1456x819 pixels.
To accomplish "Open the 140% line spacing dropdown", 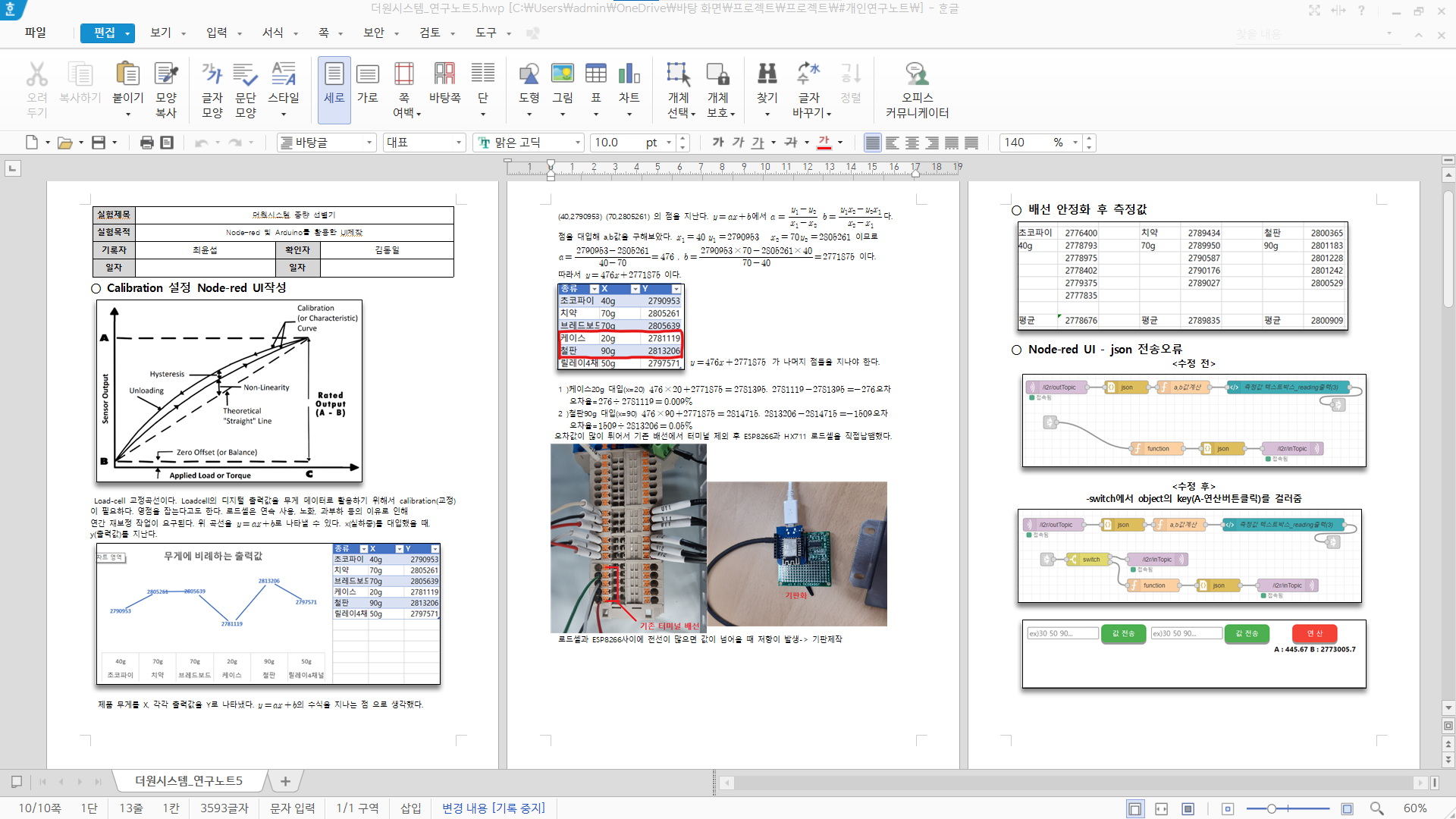I will coord(1075,143).
